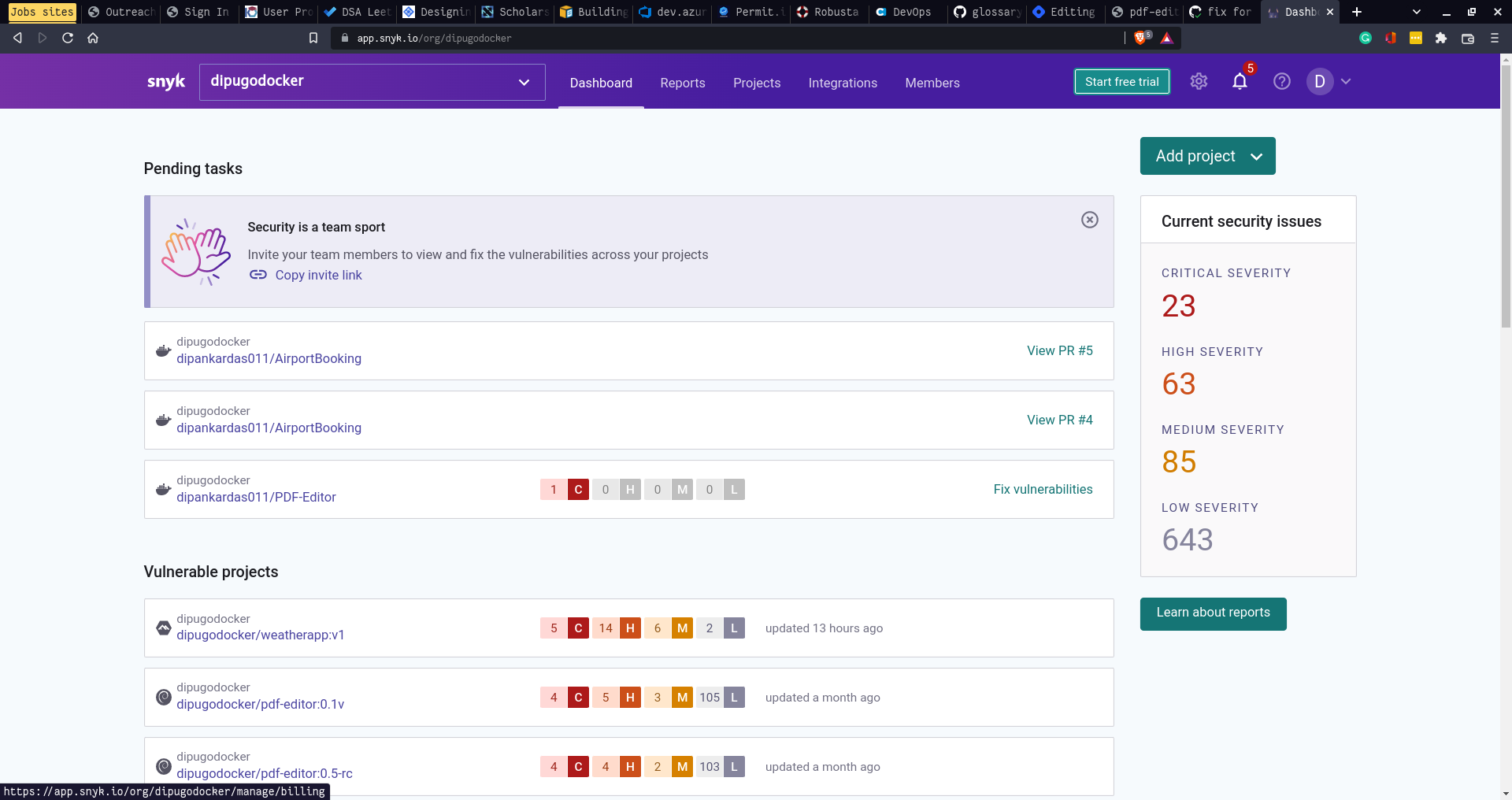
Task: Open Brave Rewards triangle icon
Action: coord(1167,38)
